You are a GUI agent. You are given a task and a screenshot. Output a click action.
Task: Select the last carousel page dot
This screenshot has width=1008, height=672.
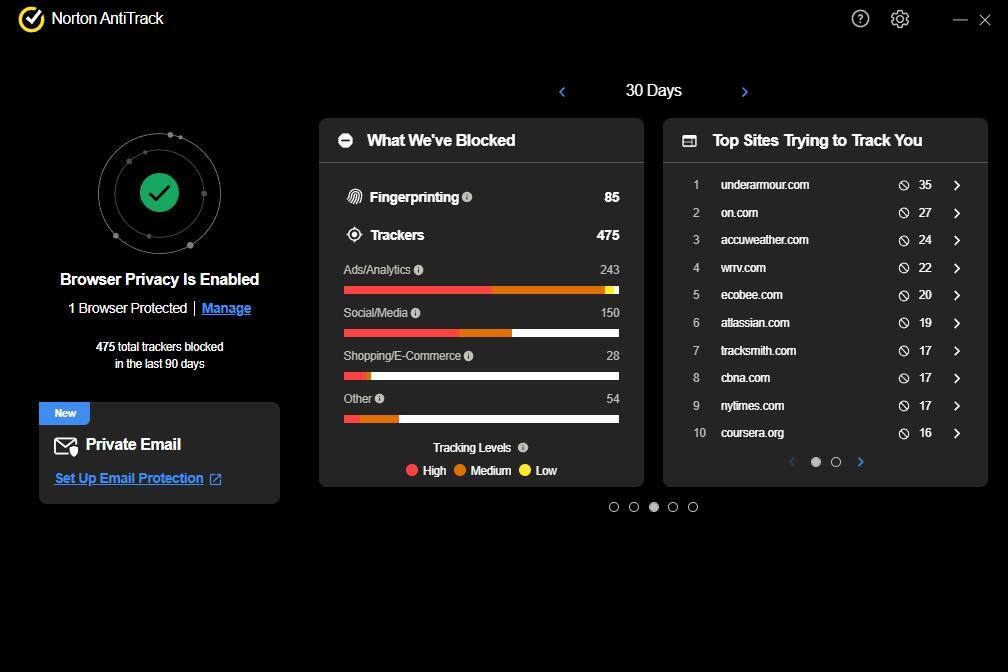693,507
